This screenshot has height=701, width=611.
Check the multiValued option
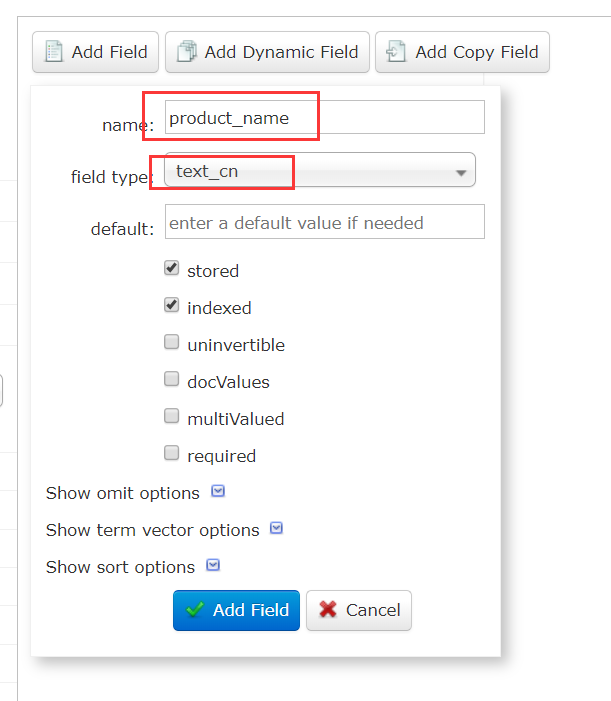click(x=171, y=416)
